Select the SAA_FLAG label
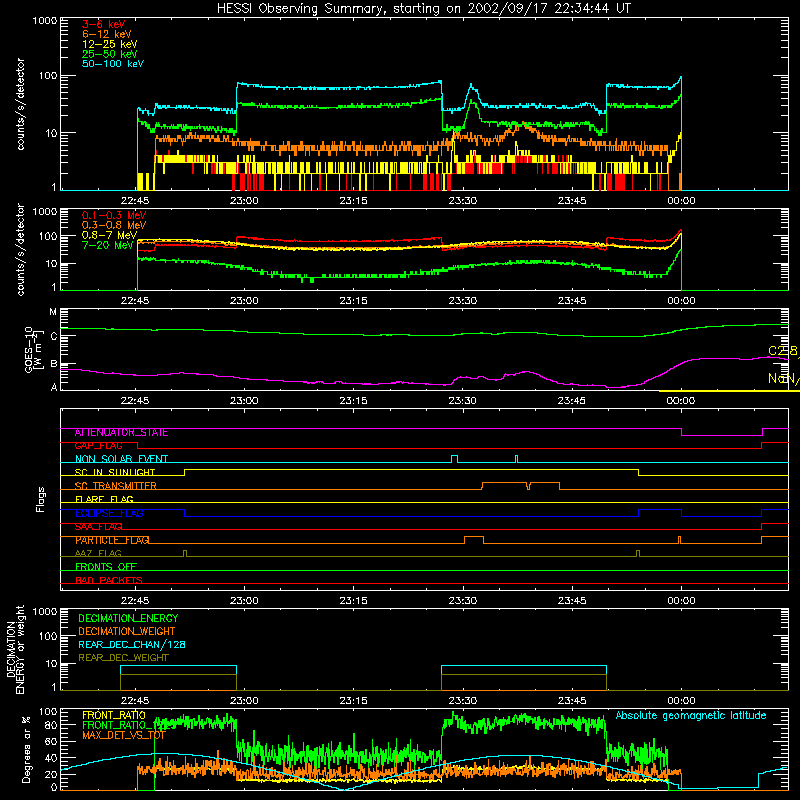 98,527
